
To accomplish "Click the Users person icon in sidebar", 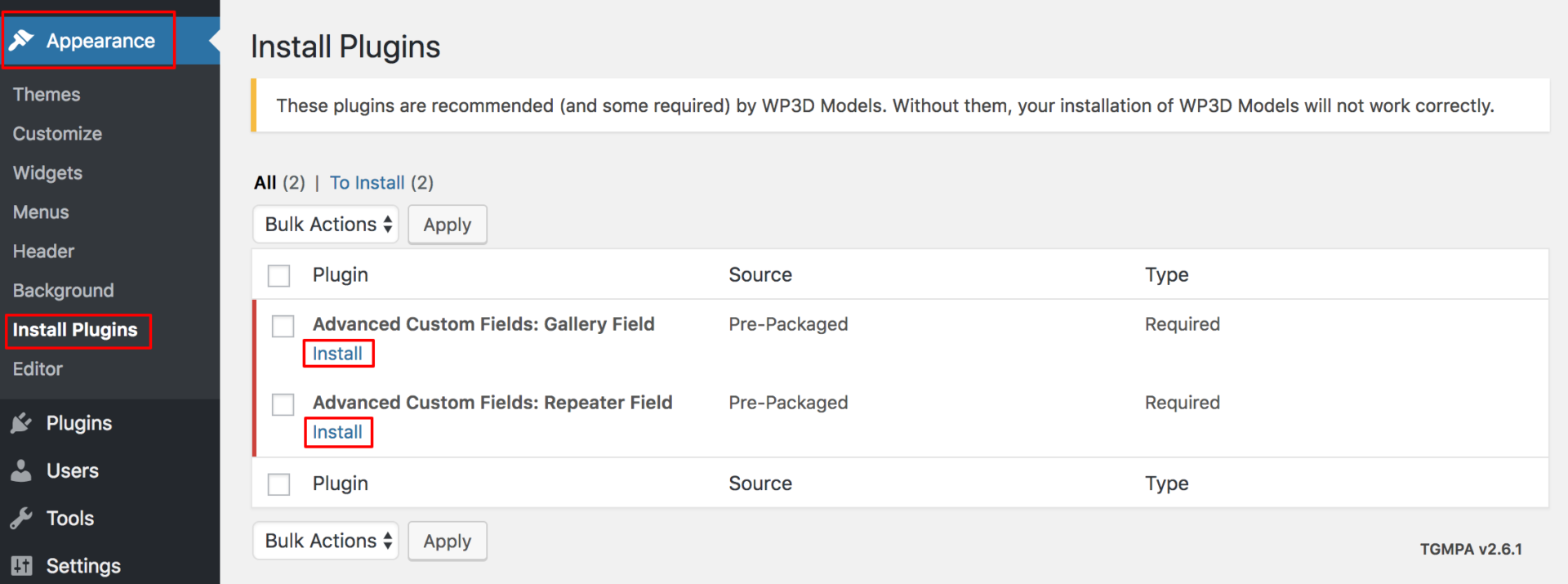I will pos(22,470).
